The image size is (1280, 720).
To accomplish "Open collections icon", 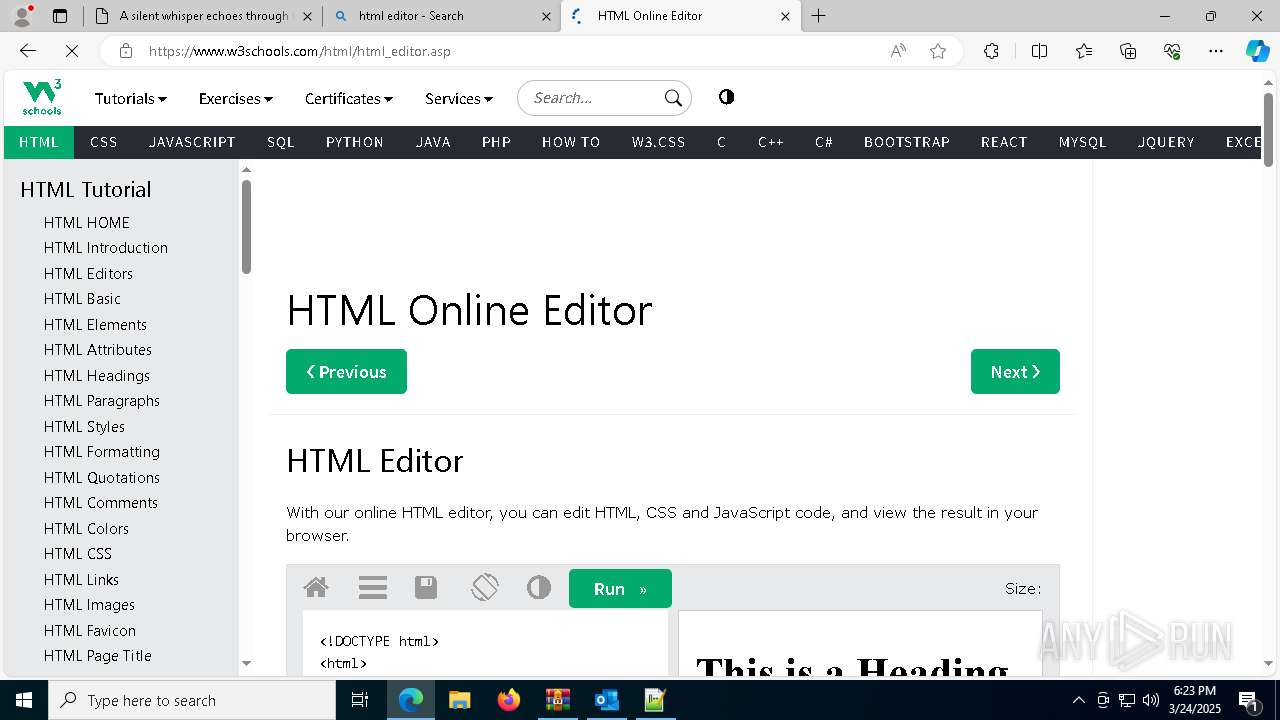I will (1128, 51).
